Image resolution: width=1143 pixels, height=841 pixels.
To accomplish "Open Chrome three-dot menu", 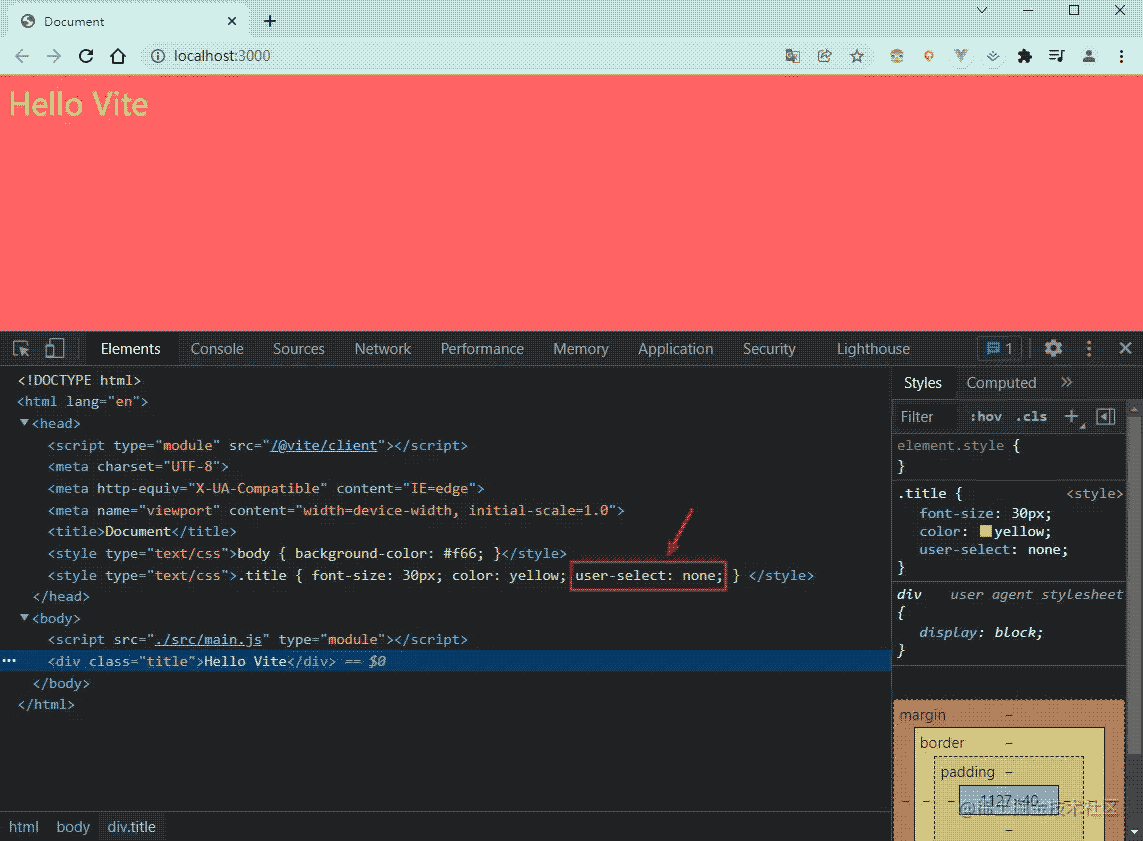I will 1121,56.
